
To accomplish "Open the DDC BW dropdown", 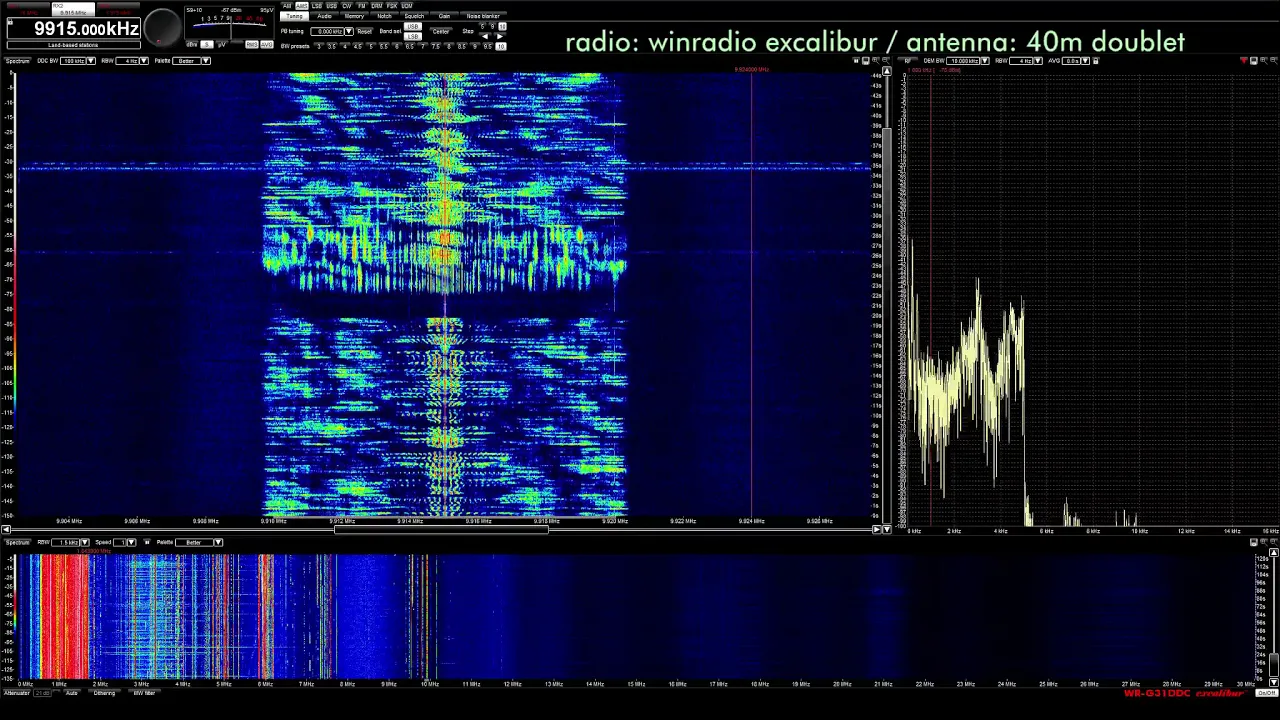I will point(91,61).
